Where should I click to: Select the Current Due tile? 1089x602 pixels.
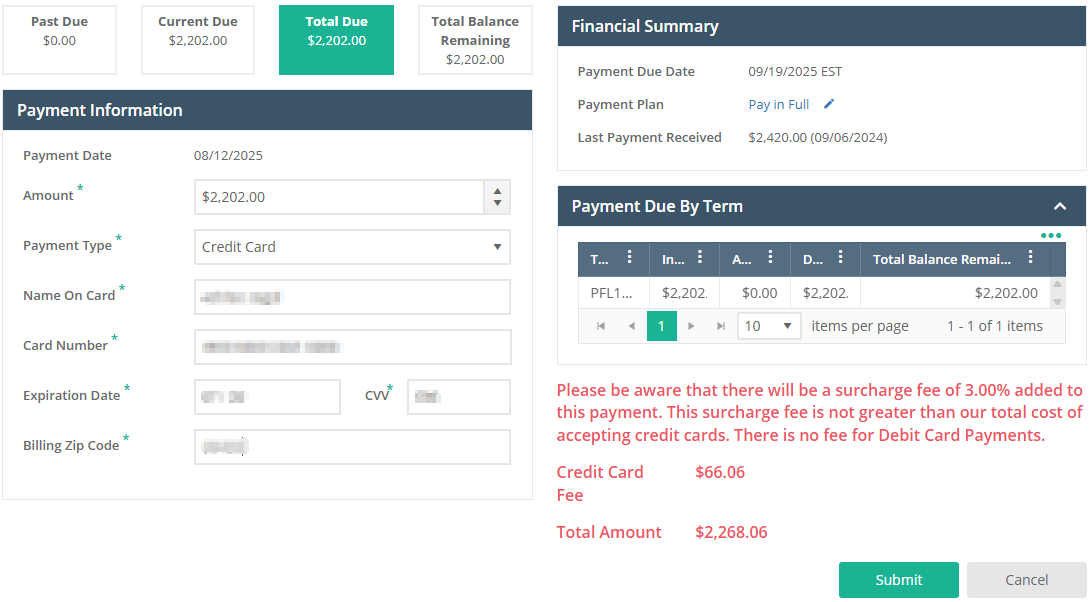pos(198,40)
